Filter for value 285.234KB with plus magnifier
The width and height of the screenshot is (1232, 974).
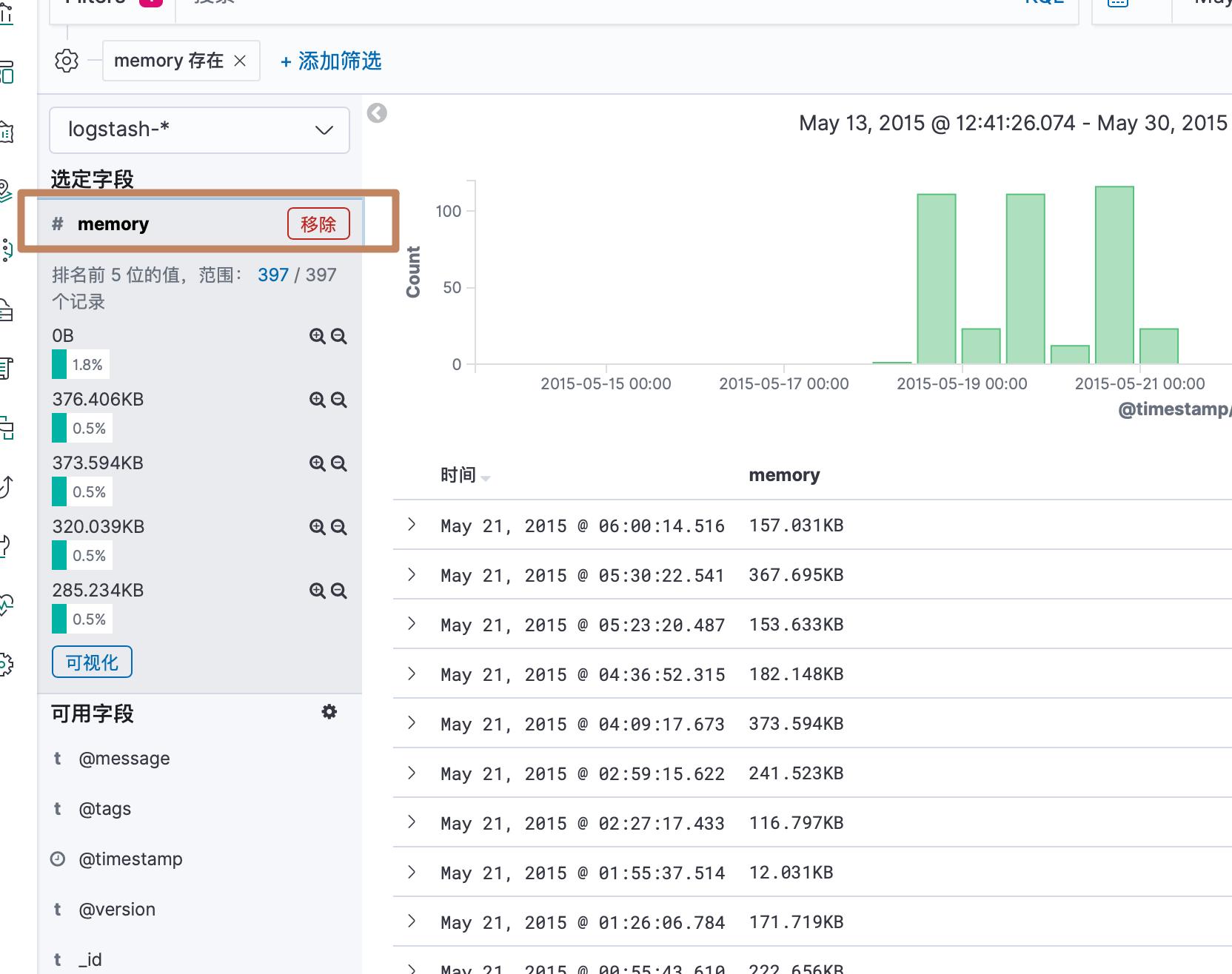[318, 591]
